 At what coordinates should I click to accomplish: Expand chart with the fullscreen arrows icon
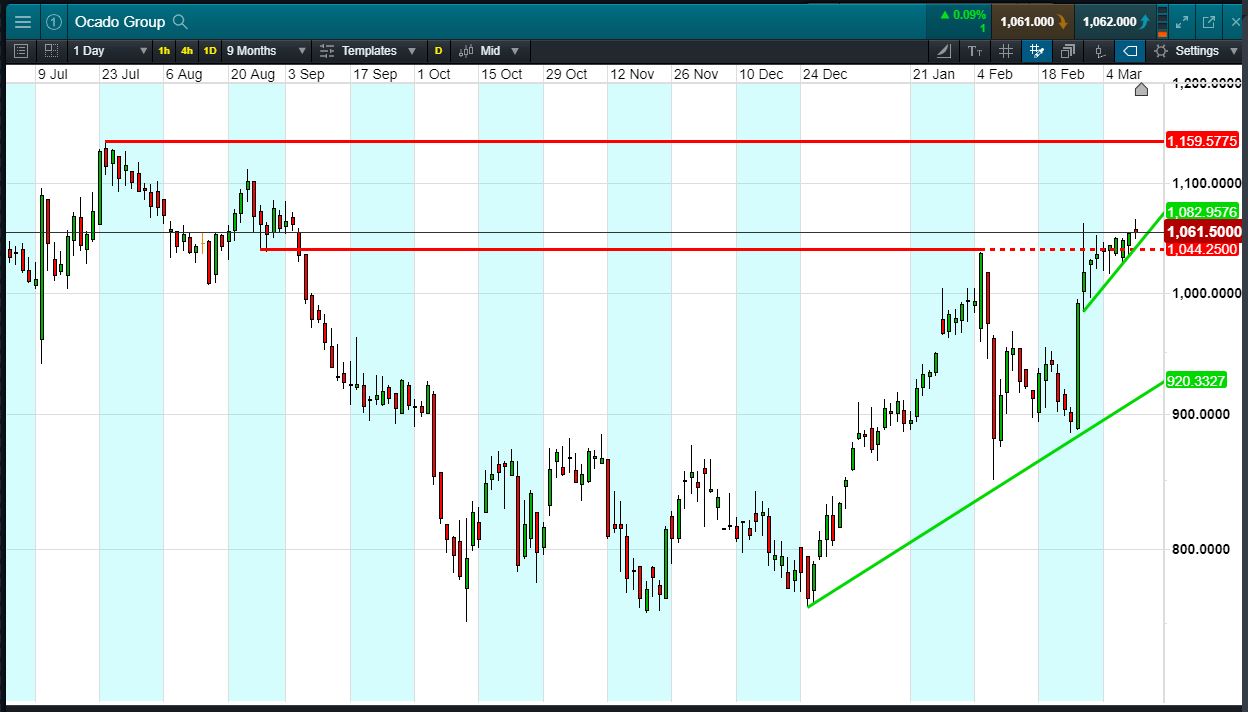(x=1181, y=21)
